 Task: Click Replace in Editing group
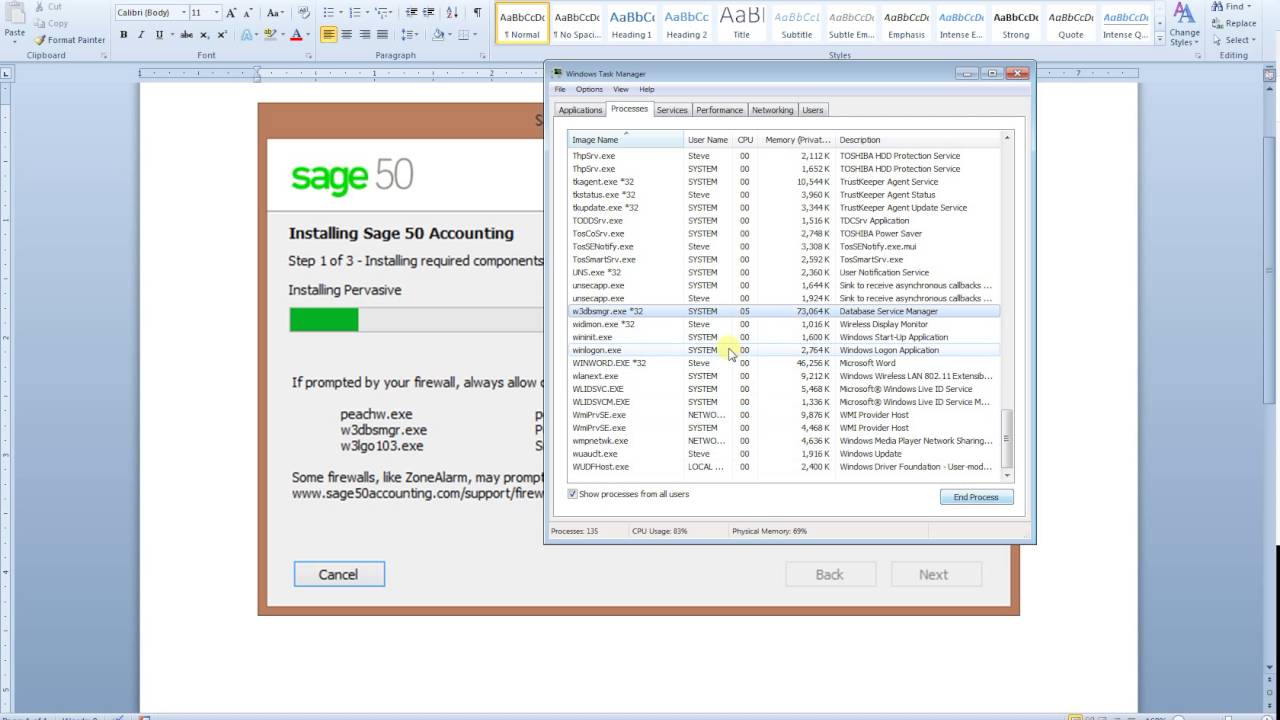pos(1235,23)
